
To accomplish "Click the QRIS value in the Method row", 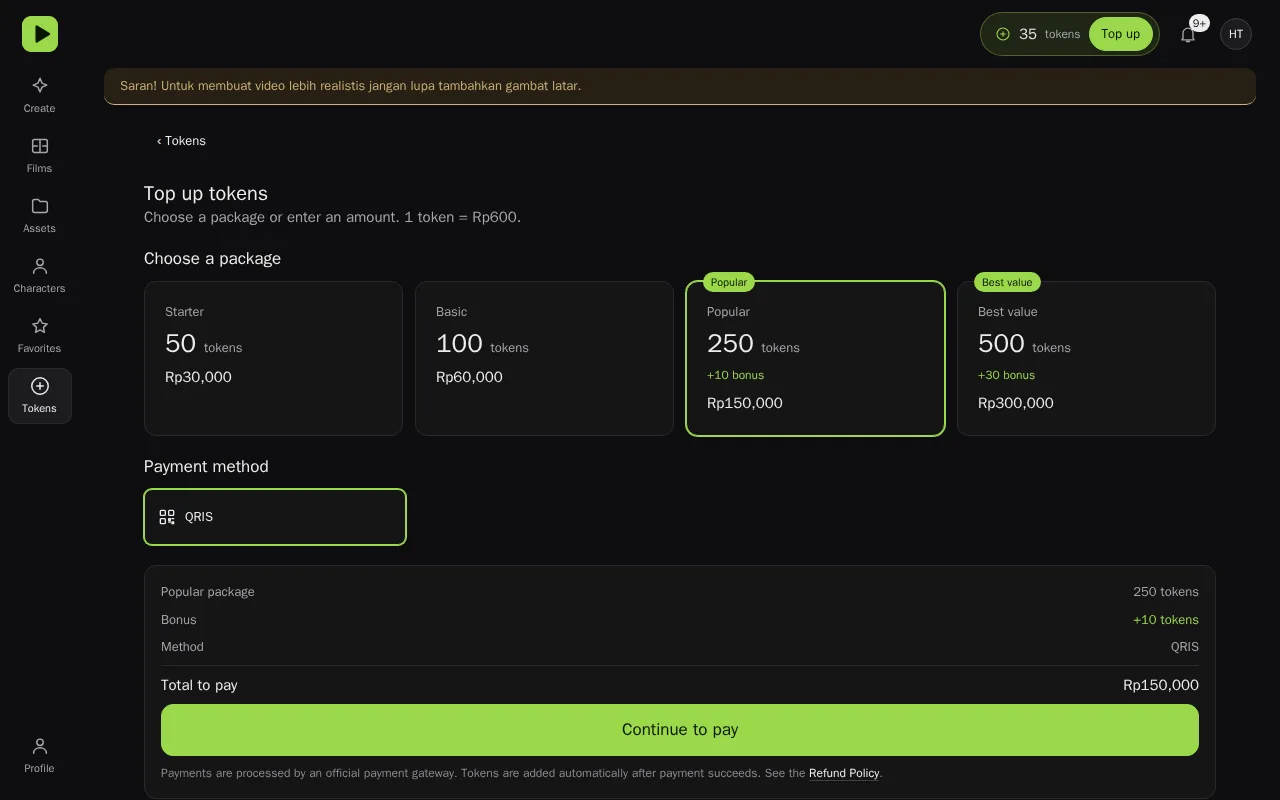I will click(1185, 647).
